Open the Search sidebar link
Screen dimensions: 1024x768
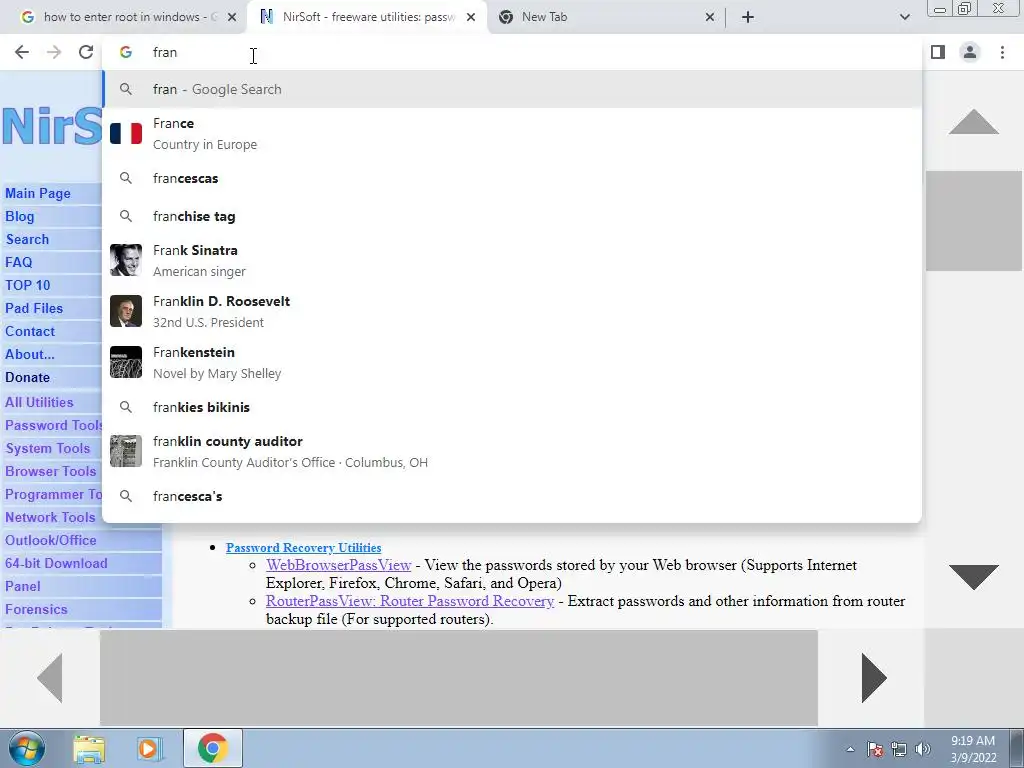click(x=27, y=239)
